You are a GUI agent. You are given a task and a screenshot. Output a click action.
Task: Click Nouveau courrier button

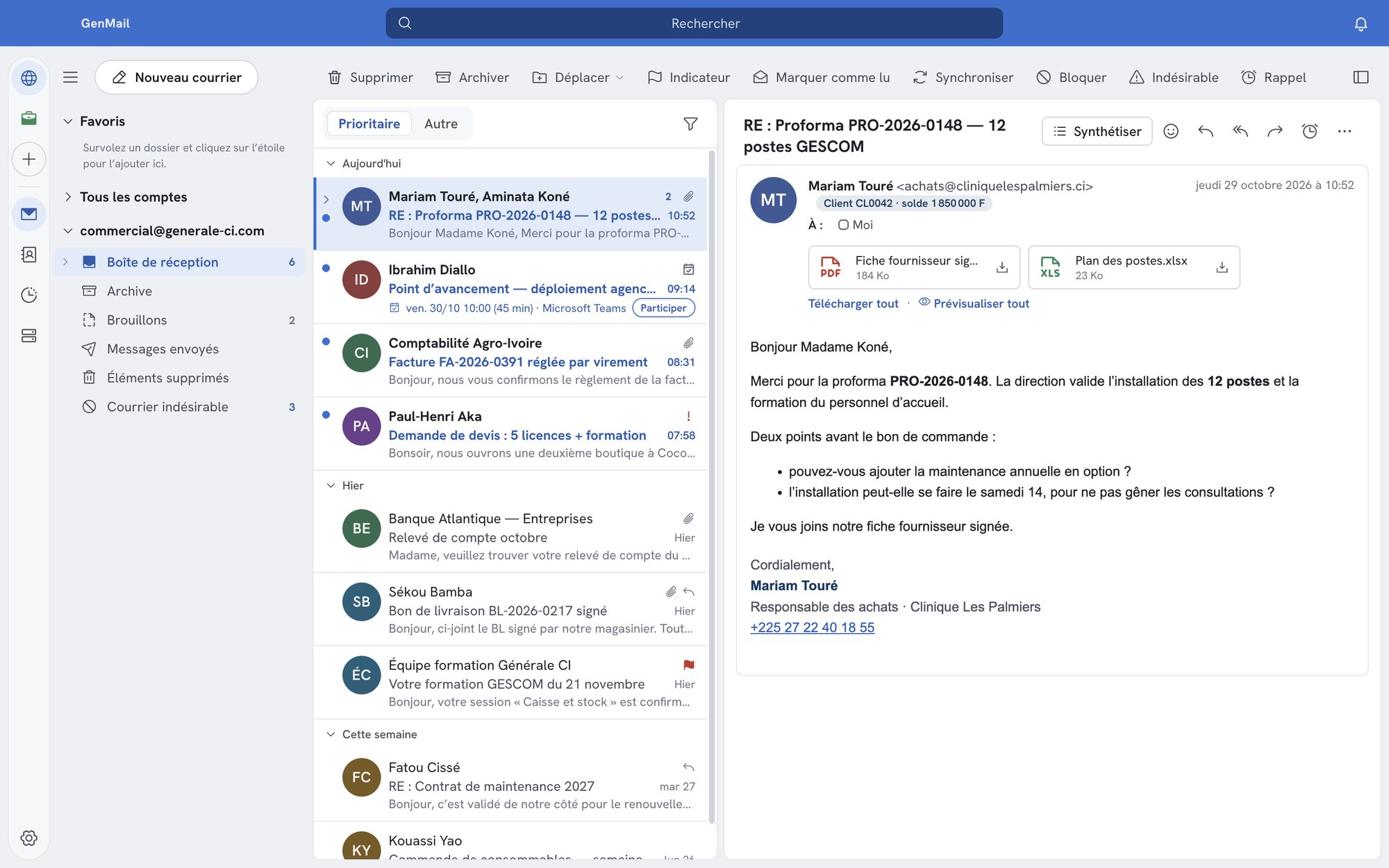(176, 77)
